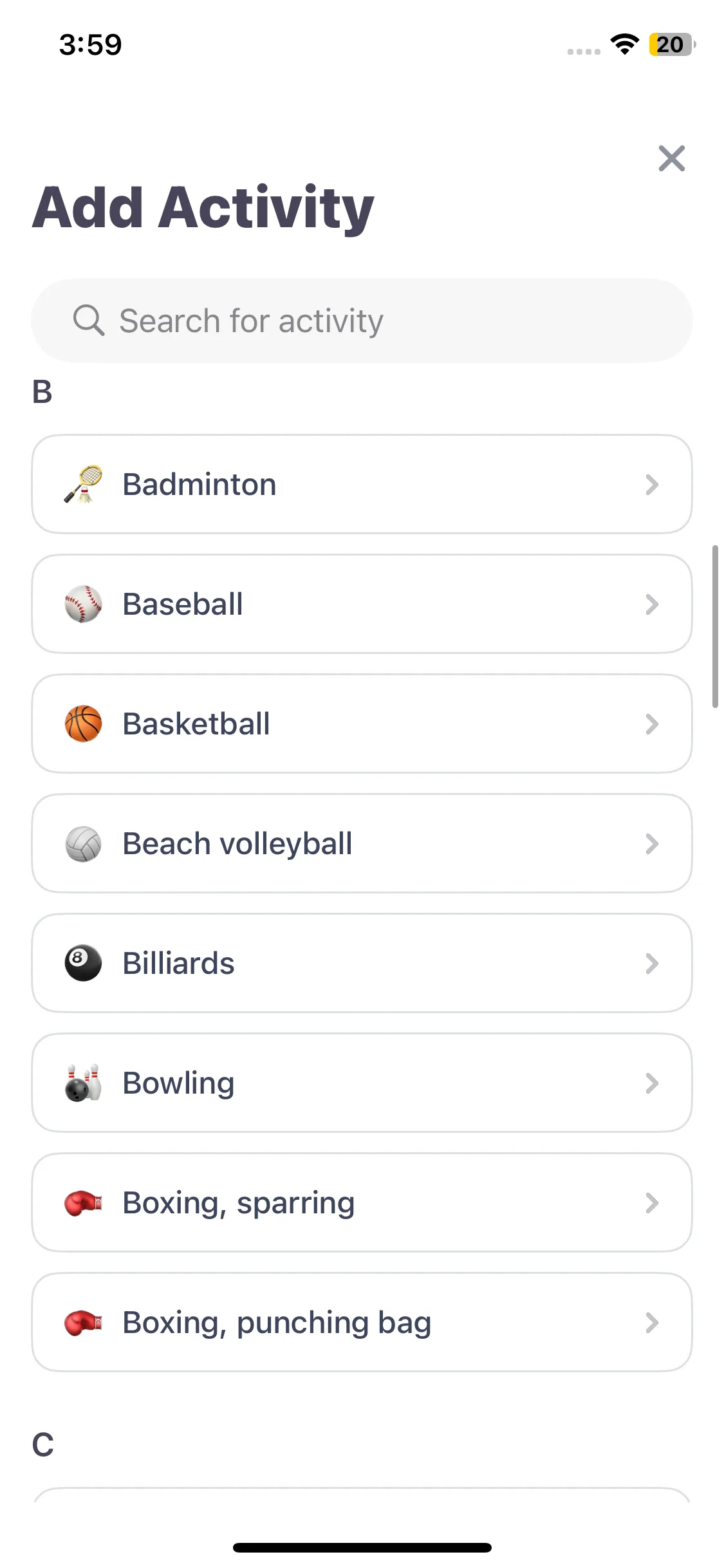The image size is (724, 1568).
Task: Select the Baseball activity
Action: point(362,604)
